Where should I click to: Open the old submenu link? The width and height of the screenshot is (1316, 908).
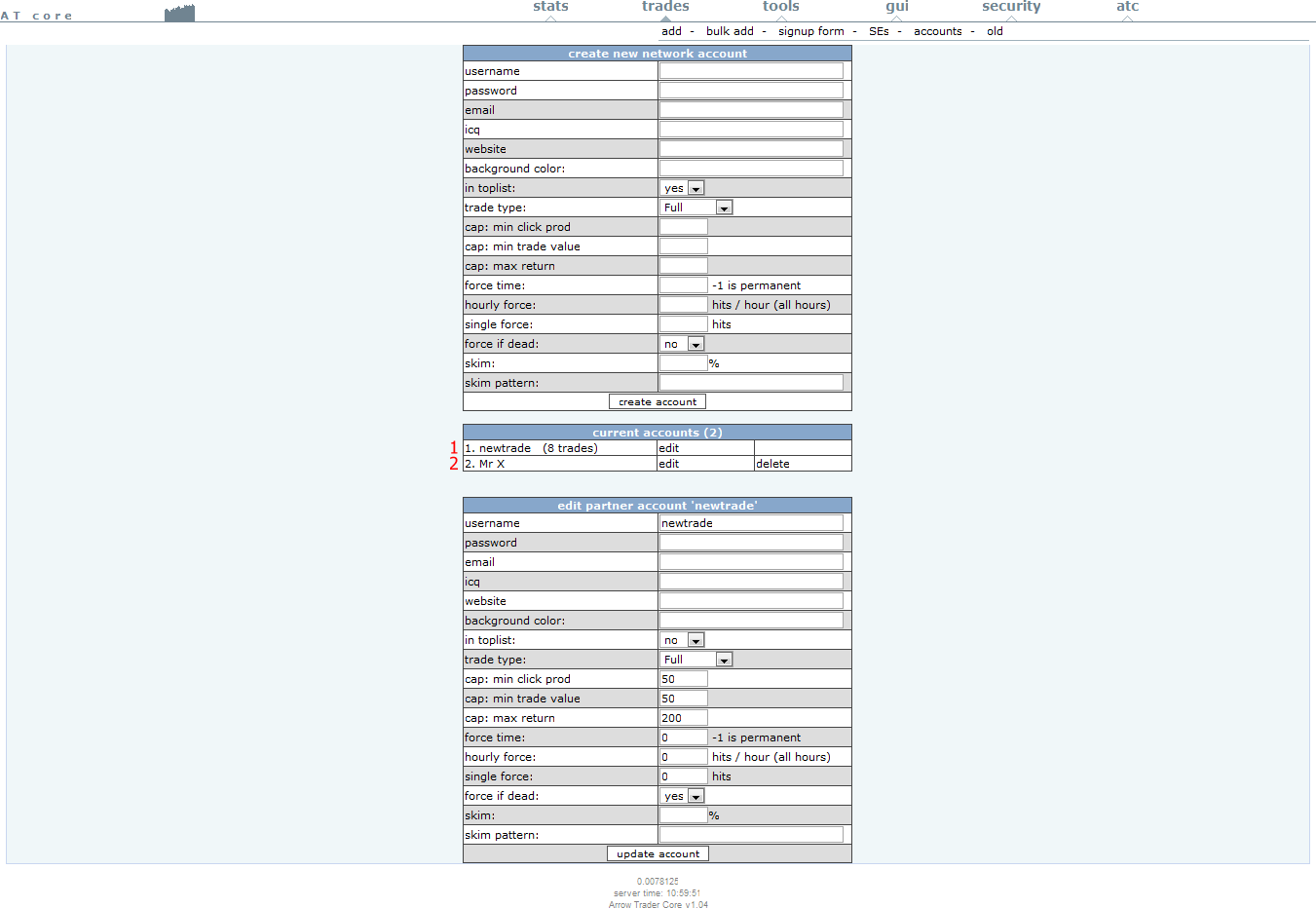tap(995, 31)
